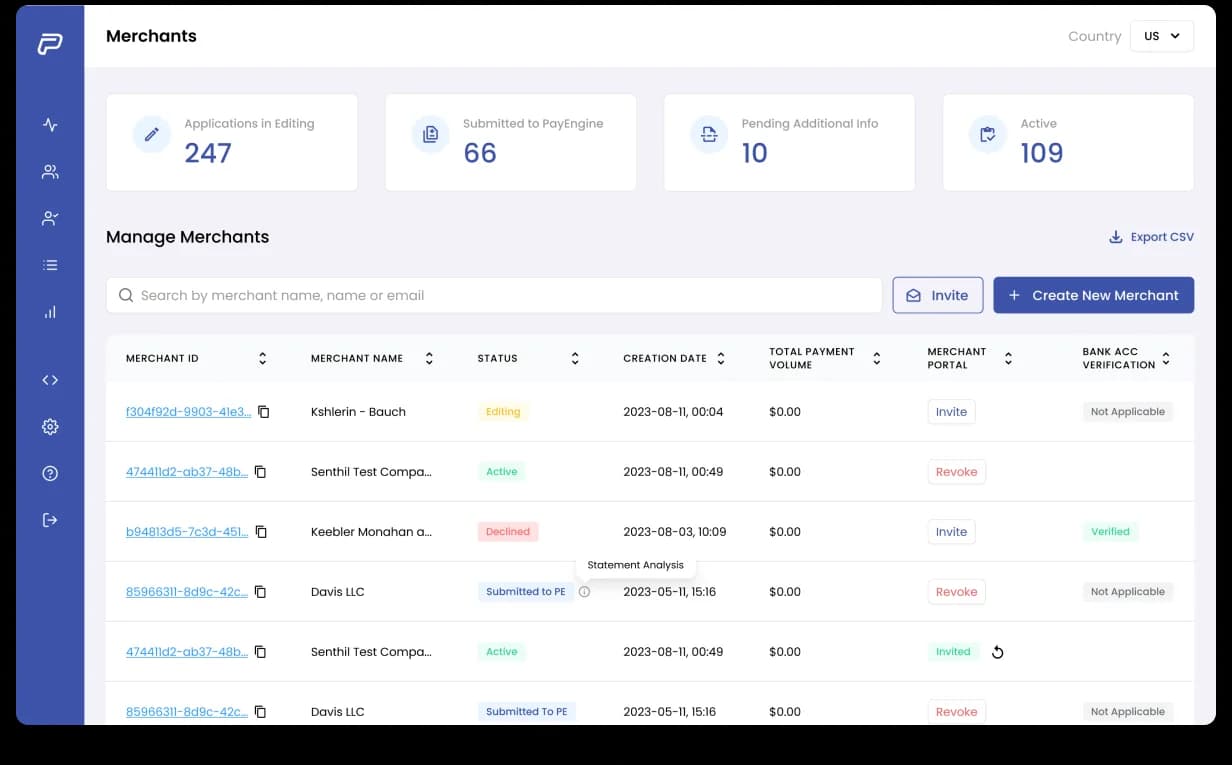This screenshot has width=1232, height=765.
Task: Open the users group sidebar icon
Action: coord(50,172)
